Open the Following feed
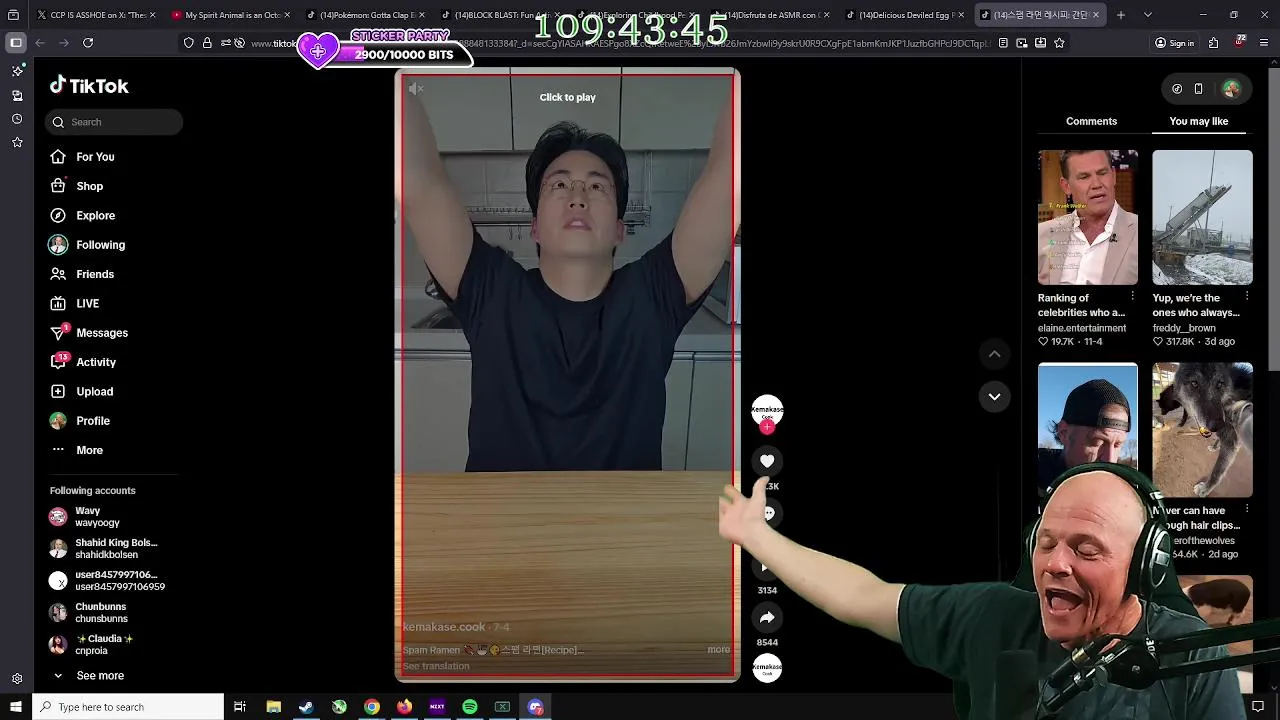Viewport: 1280px width, 720px height. click(87, 245)
